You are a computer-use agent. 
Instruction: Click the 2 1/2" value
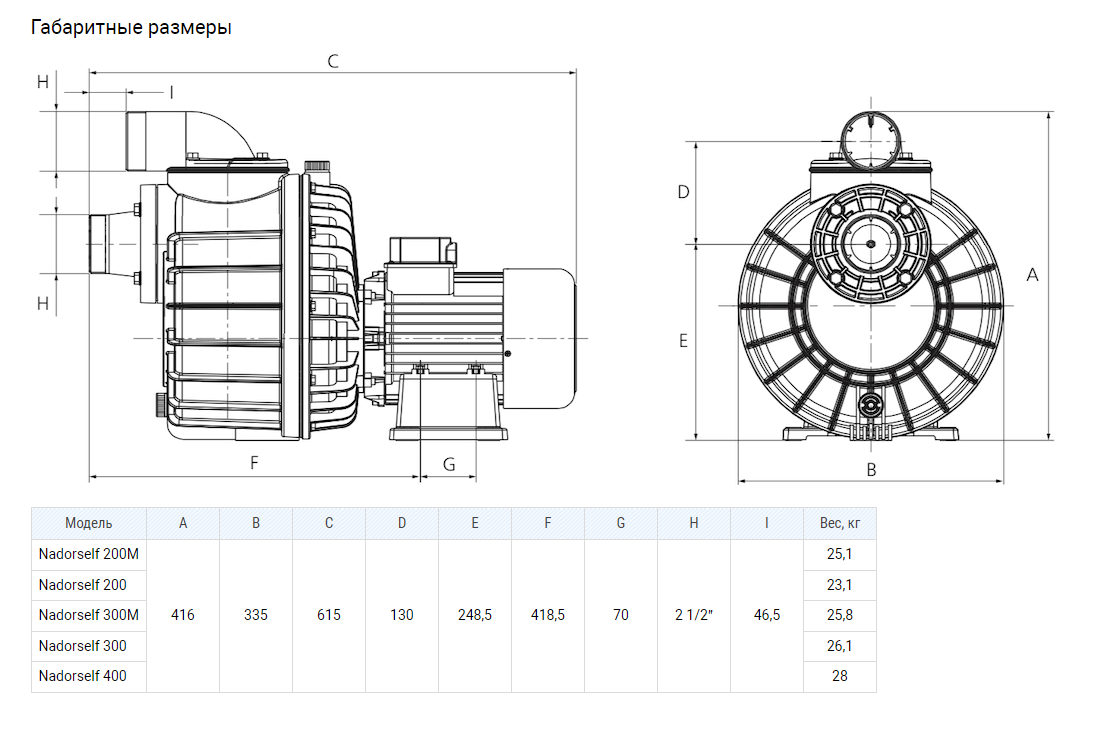[x=693, y=614]
